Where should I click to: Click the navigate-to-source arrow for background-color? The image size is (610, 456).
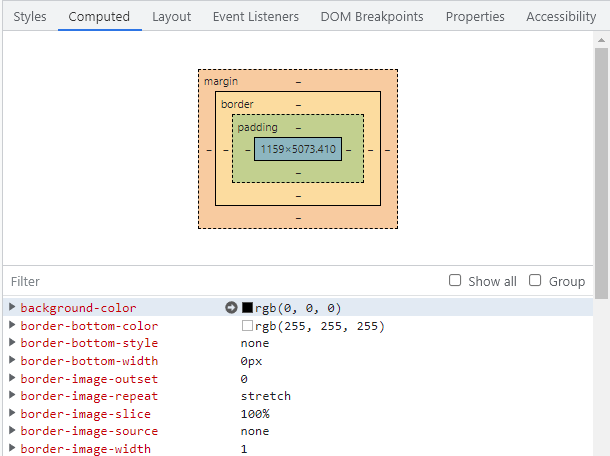[x=231, y=307]
